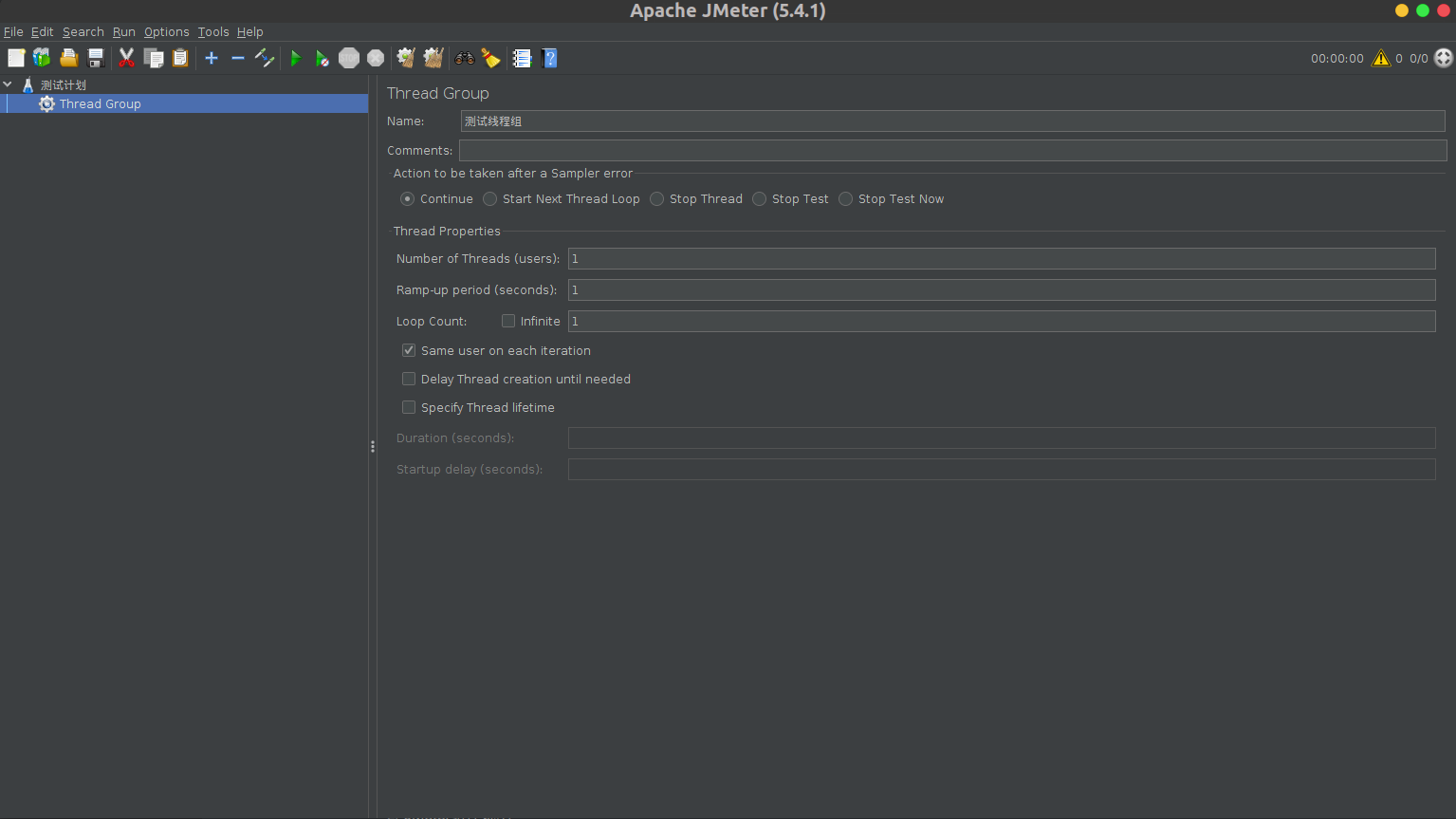The image size is (1456, 819).
Task: Click the Toggle enable/disable icon
Action: pyautogui.click(x=265, y=58)
